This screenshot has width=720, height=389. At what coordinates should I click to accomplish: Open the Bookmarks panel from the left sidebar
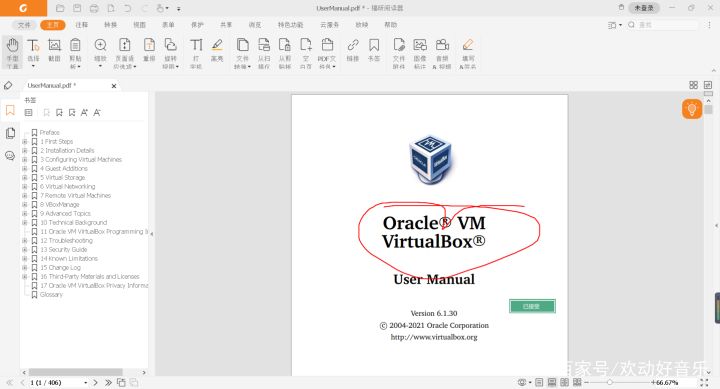point(10,111)
